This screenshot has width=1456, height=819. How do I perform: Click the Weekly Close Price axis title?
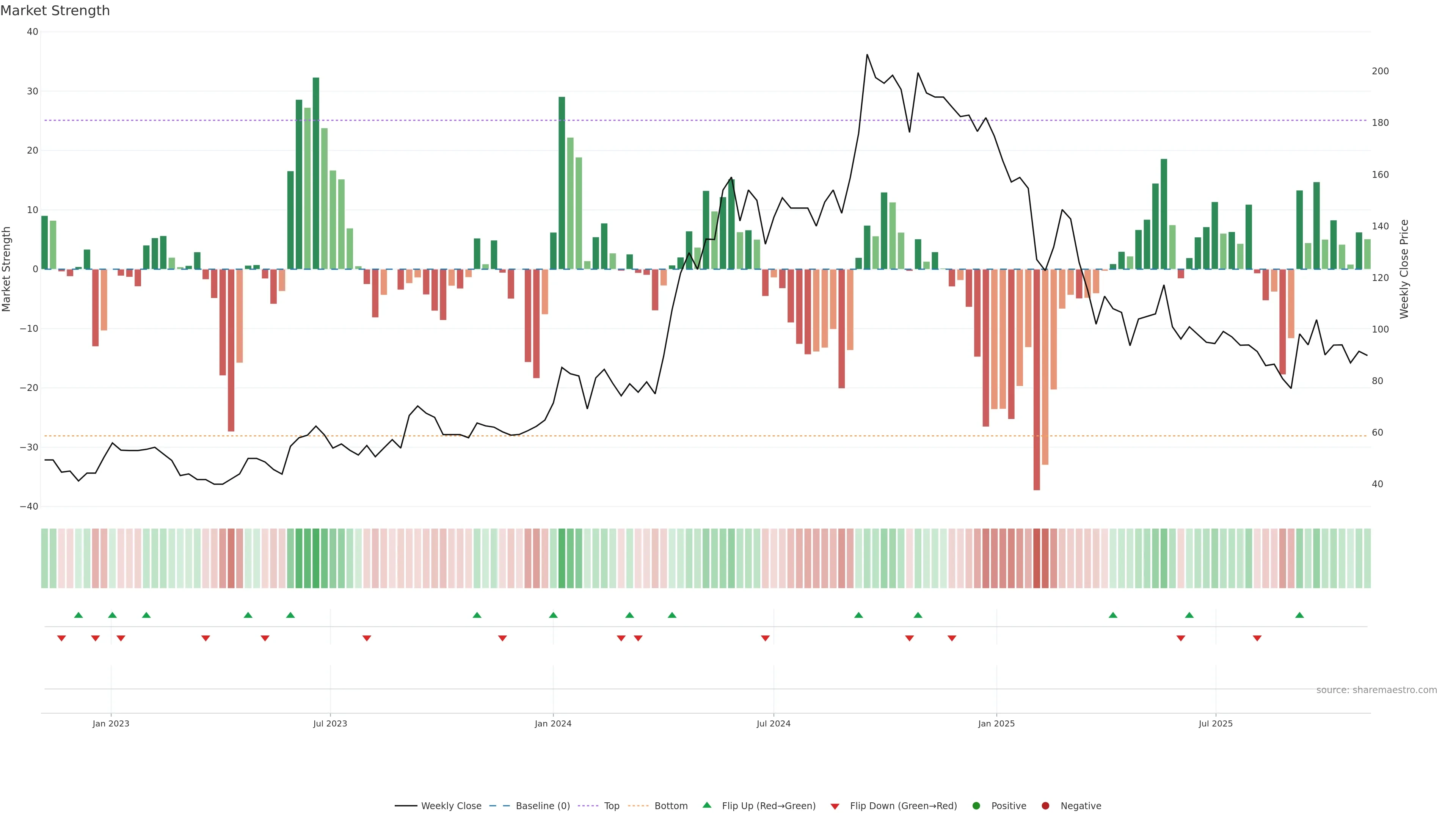click(x=1404, y=269)
